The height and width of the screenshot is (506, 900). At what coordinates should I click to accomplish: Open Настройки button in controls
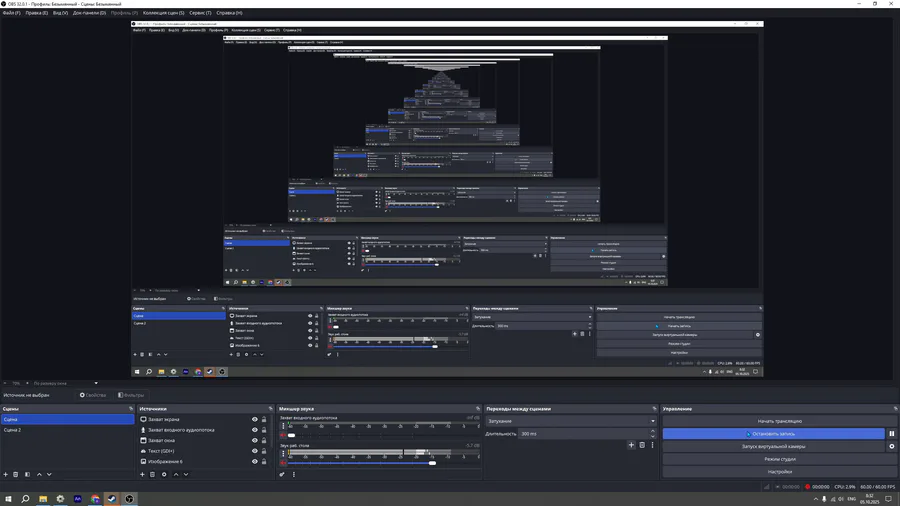point(779,472)
